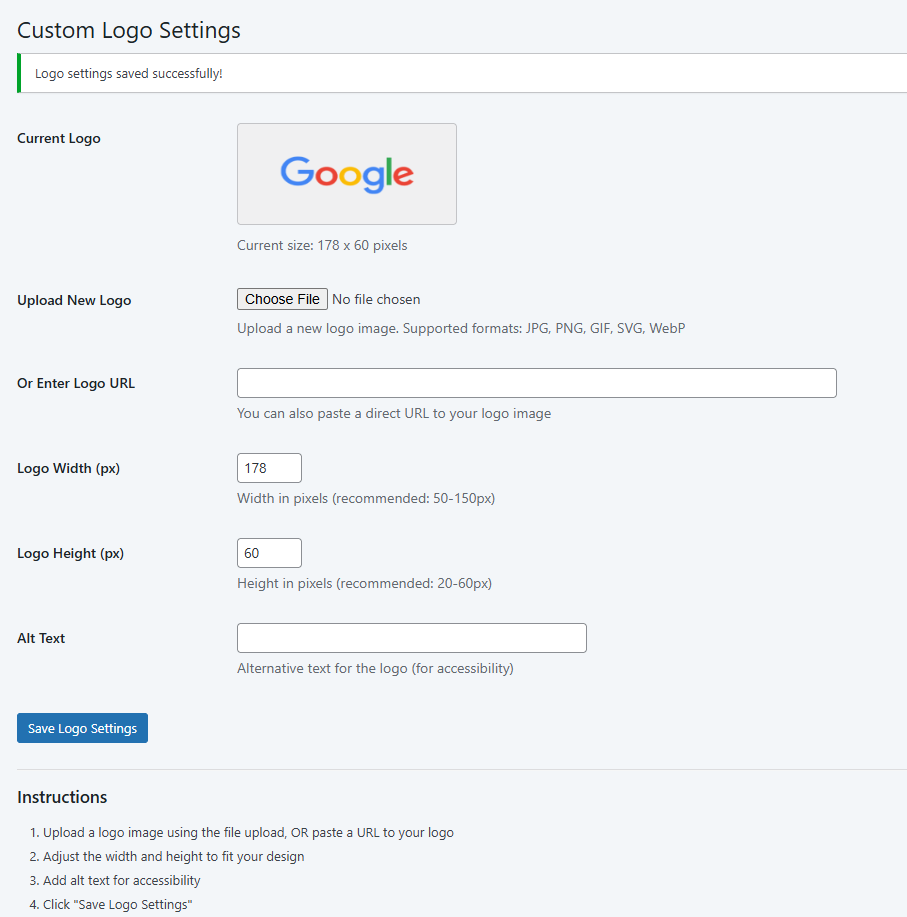Click the "Custom Logo Settings" page heading
The image size is (907, 917).
129,30
